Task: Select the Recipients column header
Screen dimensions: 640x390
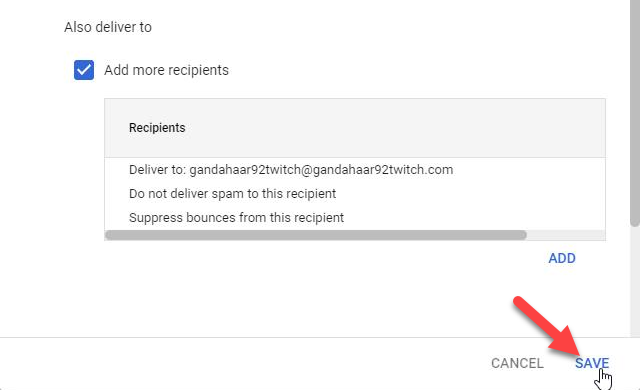Action: pyautogui.click(x=157, y=128)
